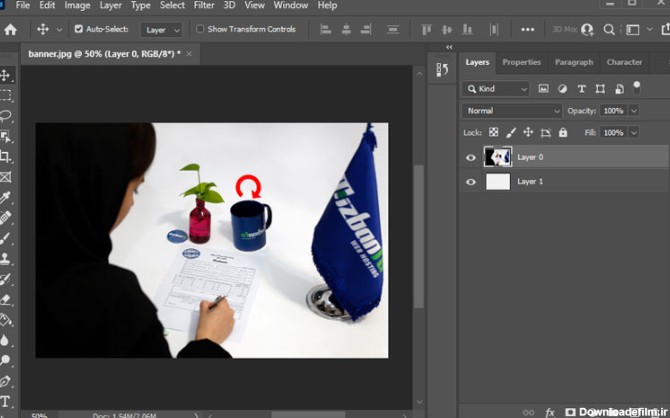Click the search magnifier in options bar
Screen dimensions: 670x418
pyautogui.click(x=608, y=30)
